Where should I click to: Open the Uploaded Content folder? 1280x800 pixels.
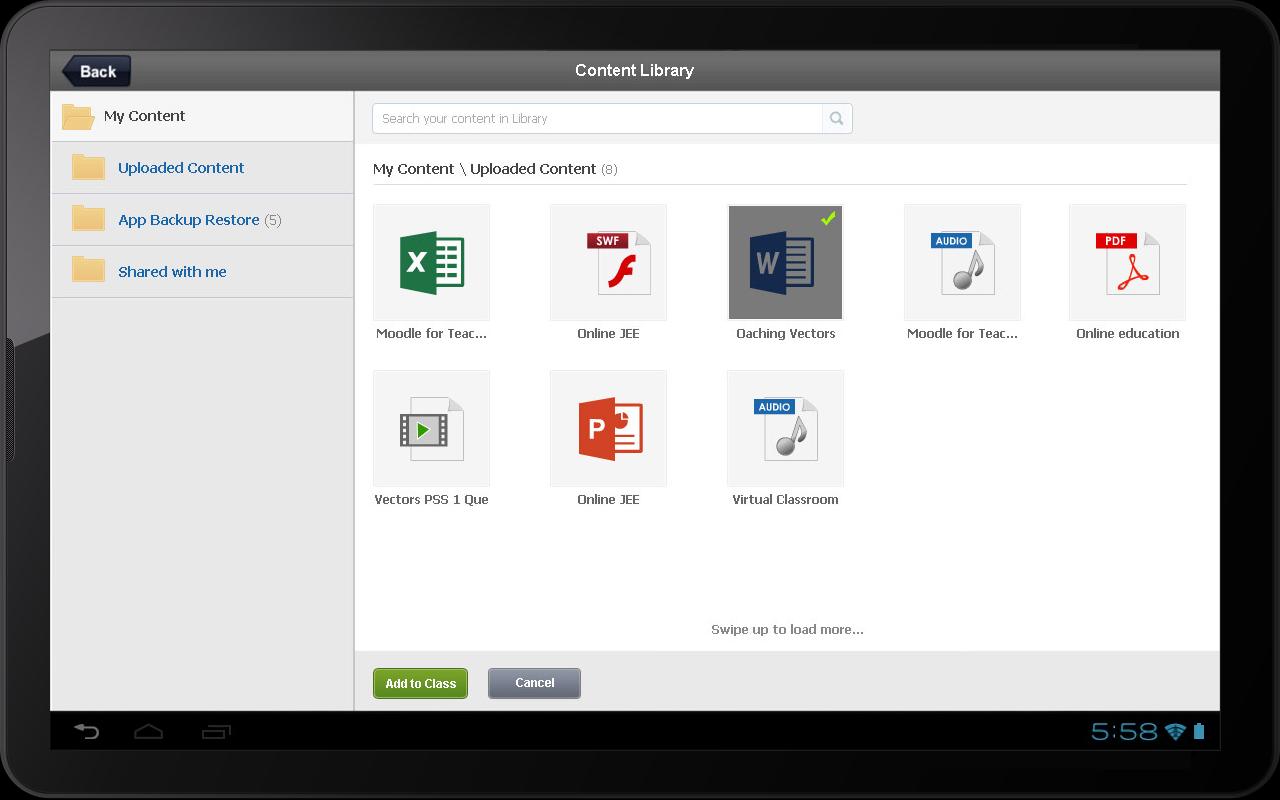coord(181,168)
